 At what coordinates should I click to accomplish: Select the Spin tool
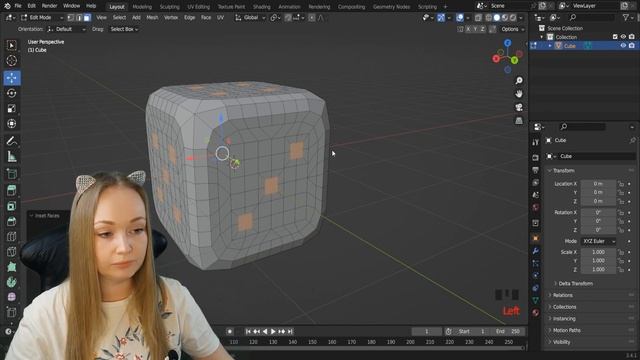pyautogui.click(x=11, y=282)
